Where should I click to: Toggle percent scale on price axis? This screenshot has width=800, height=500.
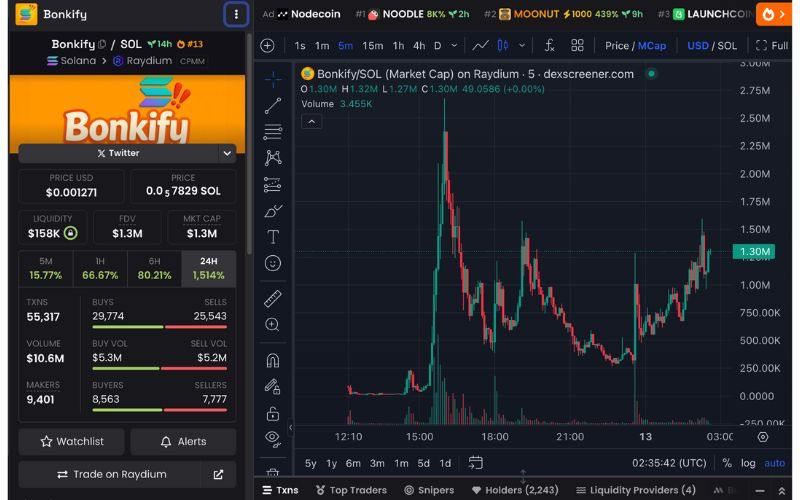coord(727,463)
